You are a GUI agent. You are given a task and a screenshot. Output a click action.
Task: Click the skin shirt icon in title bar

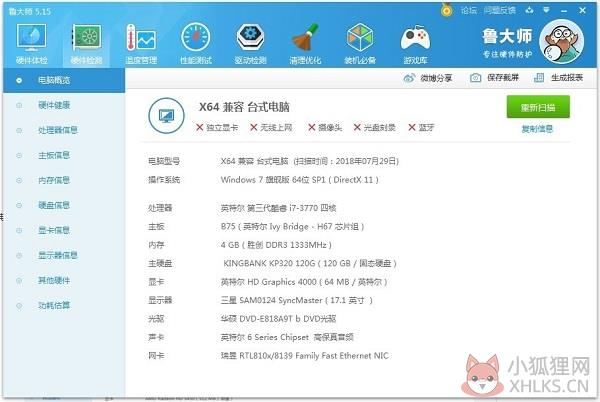tap(529, 10)
